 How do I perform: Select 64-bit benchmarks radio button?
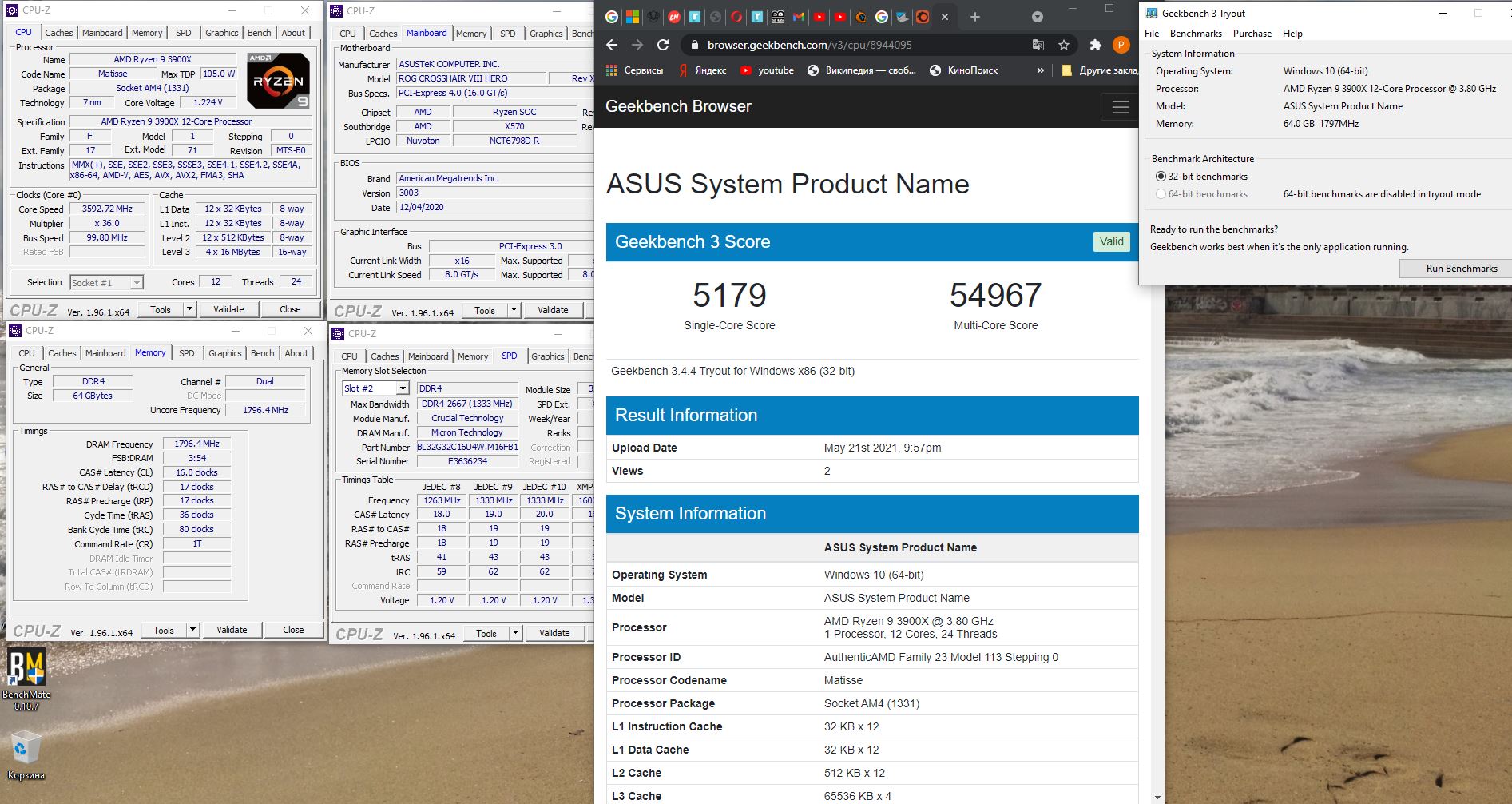pyautogui.click(x=1161, y=194)
